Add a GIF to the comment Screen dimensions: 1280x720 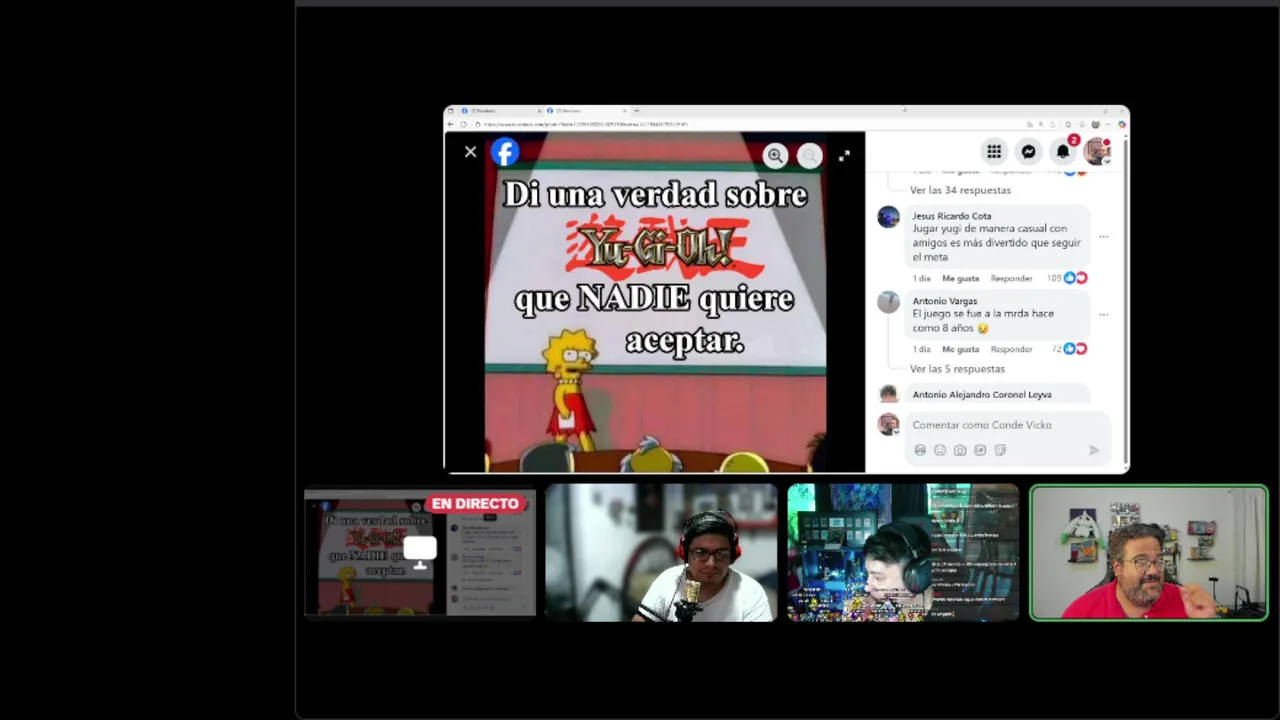(980, 450)
